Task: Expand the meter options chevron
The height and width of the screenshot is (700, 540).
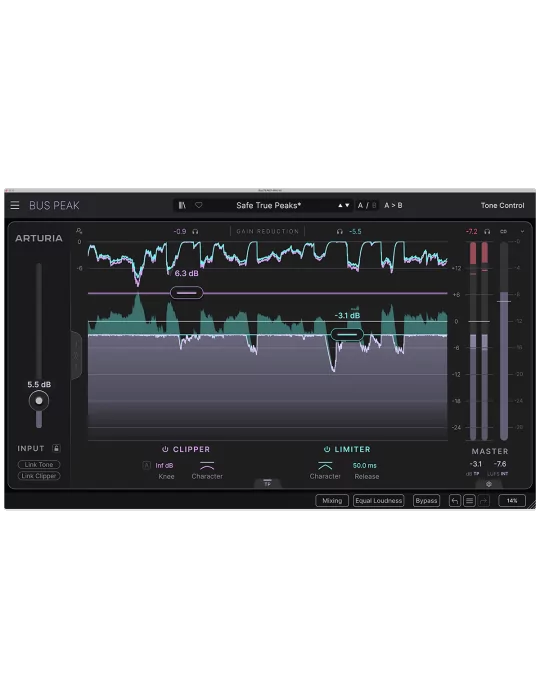Action: (522, 232)
